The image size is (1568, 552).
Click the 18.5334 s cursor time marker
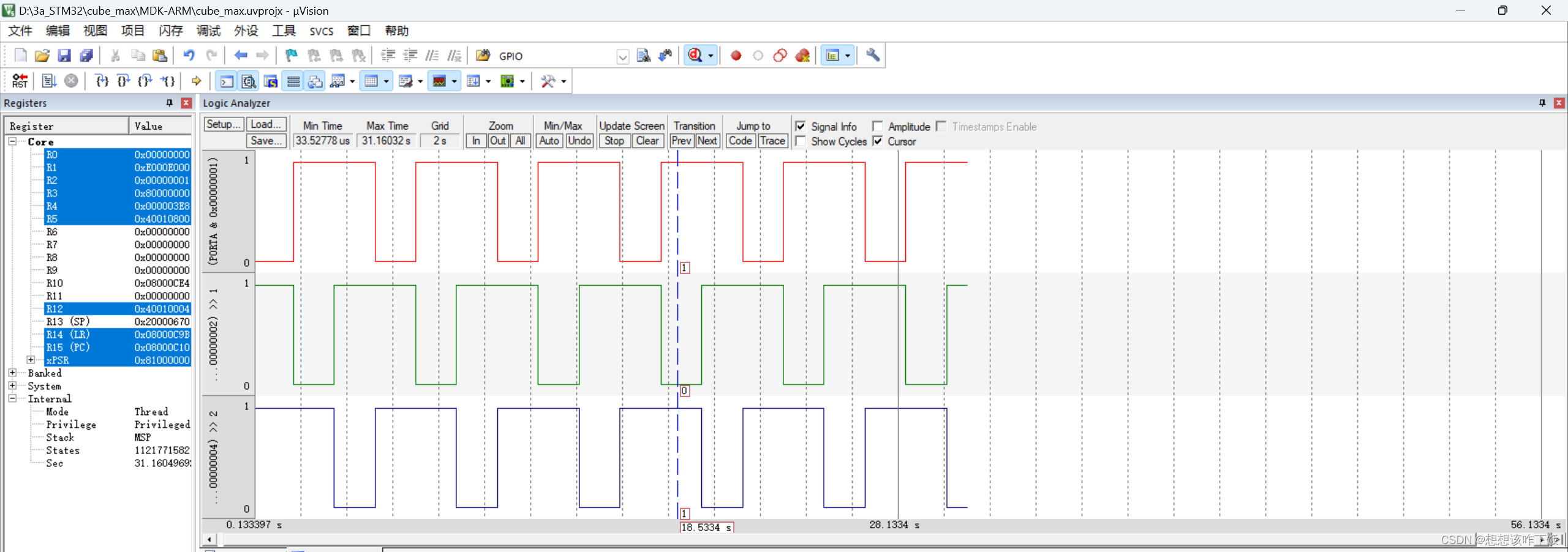(x=707, y=528)
